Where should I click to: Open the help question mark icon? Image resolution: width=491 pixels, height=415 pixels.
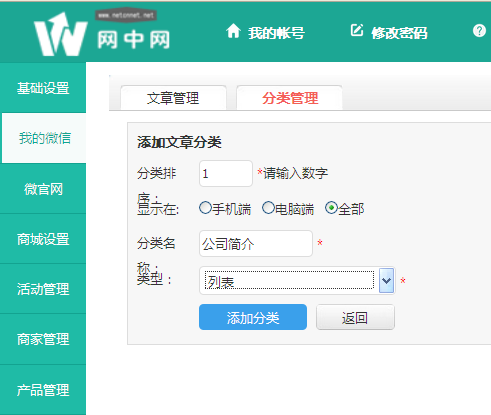pos(479,31)
